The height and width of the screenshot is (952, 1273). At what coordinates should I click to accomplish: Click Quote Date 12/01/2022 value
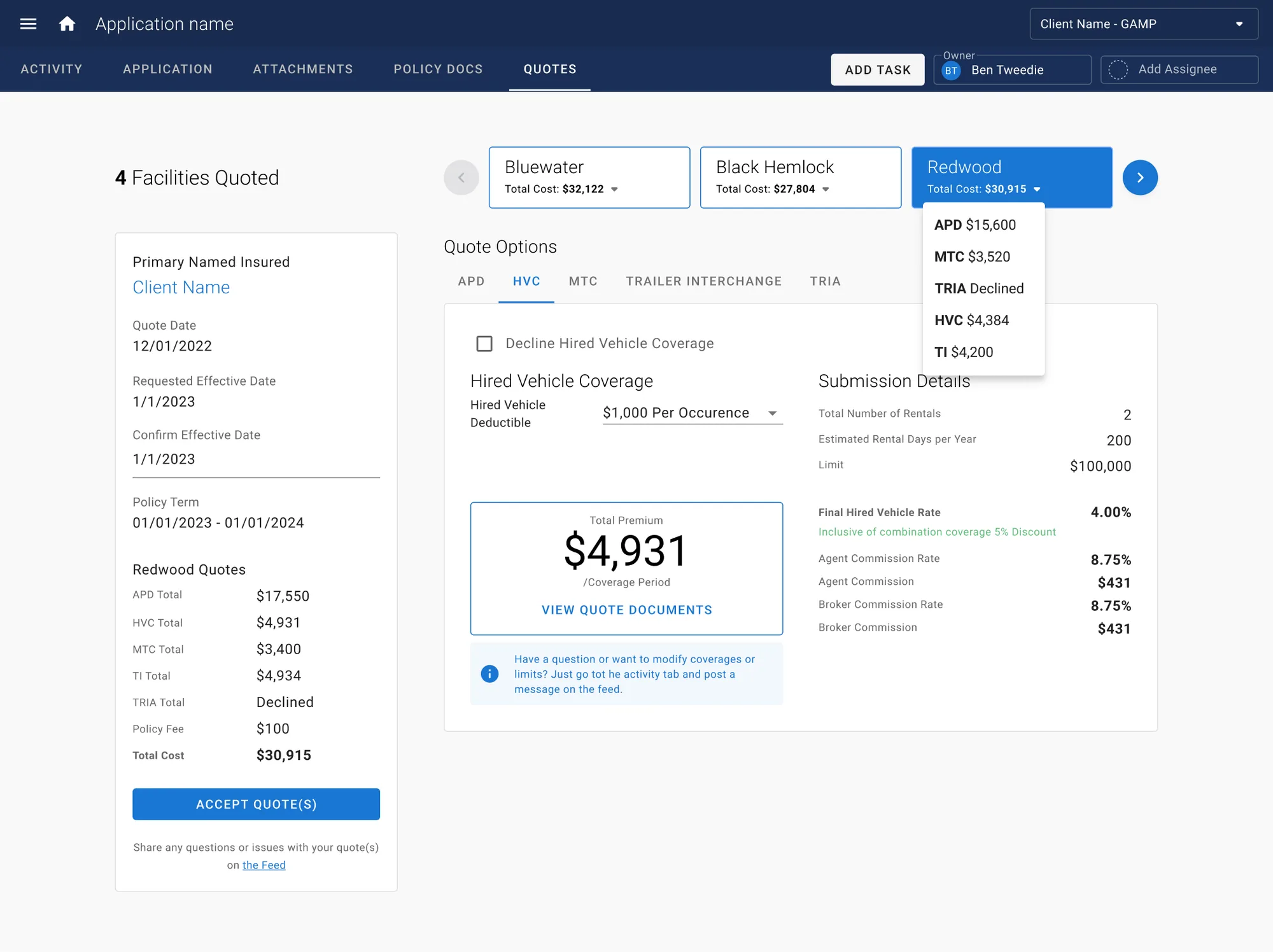172,346
